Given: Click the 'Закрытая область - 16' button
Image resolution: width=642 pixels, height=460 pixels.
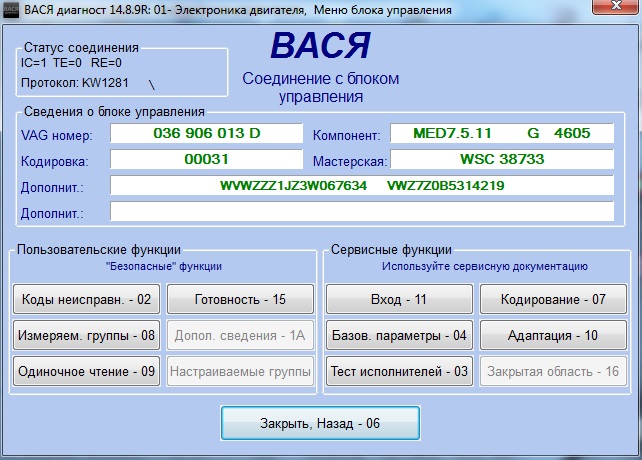Looking at the screenshot, I should pyautogui.click(x=553, y=372).
